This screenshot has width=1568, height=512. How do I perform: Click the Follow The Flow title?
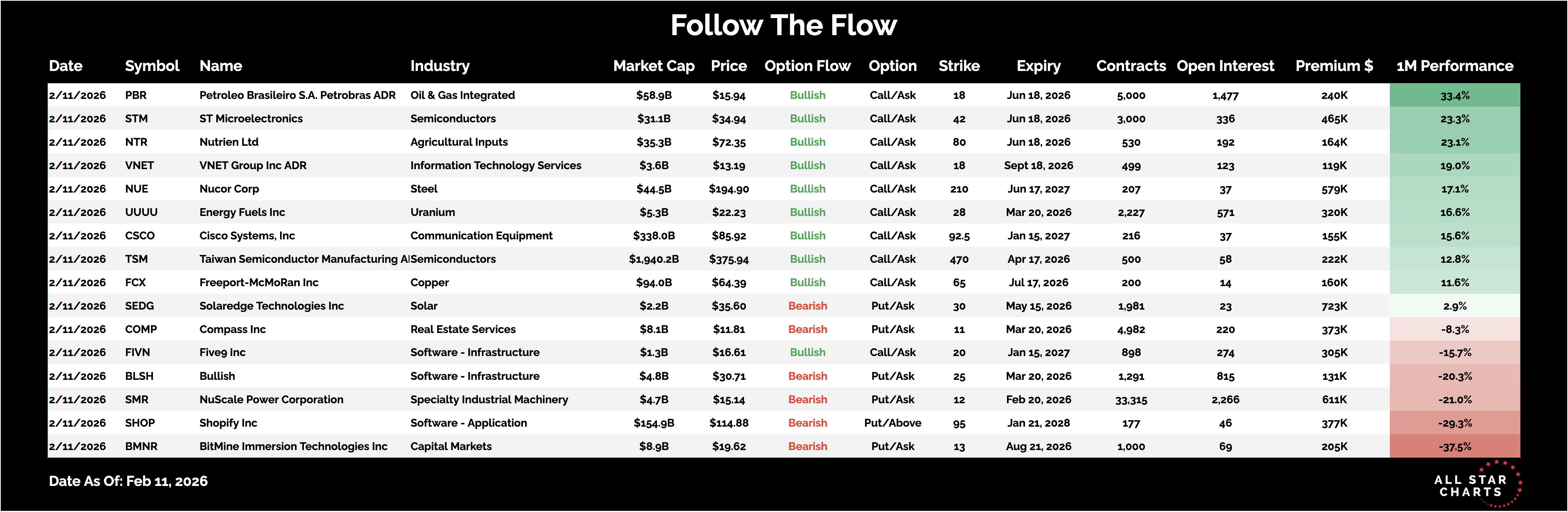(783, 26)
